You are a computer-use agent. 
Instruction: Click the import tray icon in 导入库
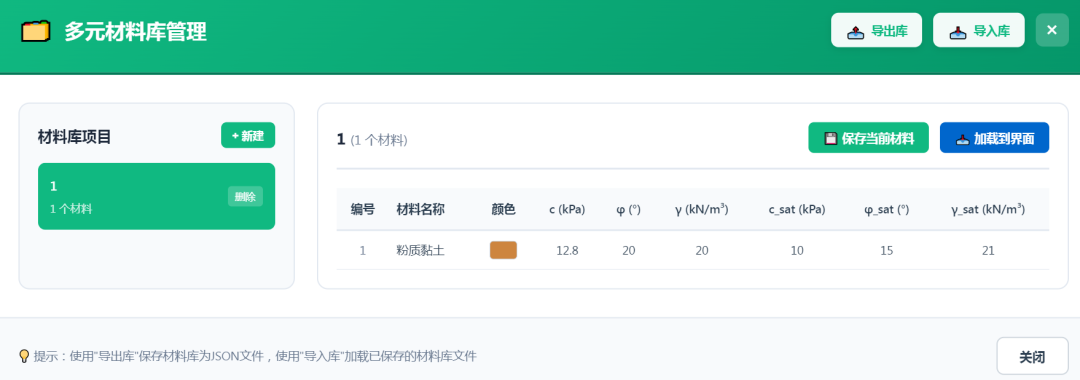(x=957, y=31)
